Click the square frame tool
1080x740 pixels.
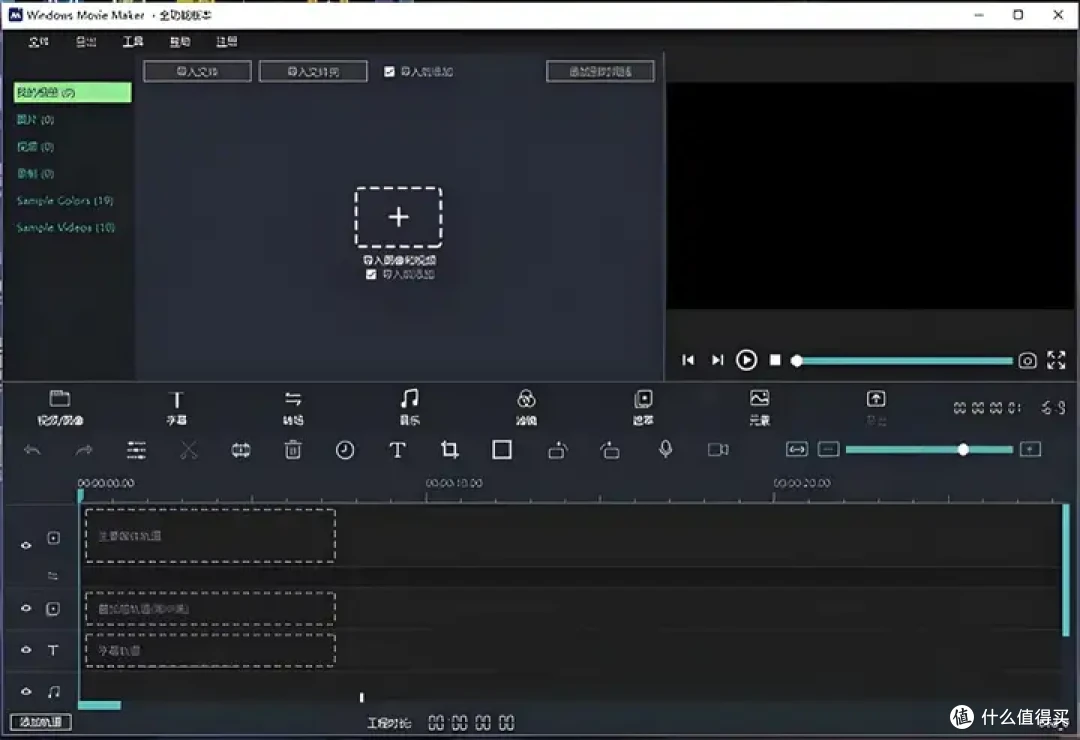pos(502,450)
